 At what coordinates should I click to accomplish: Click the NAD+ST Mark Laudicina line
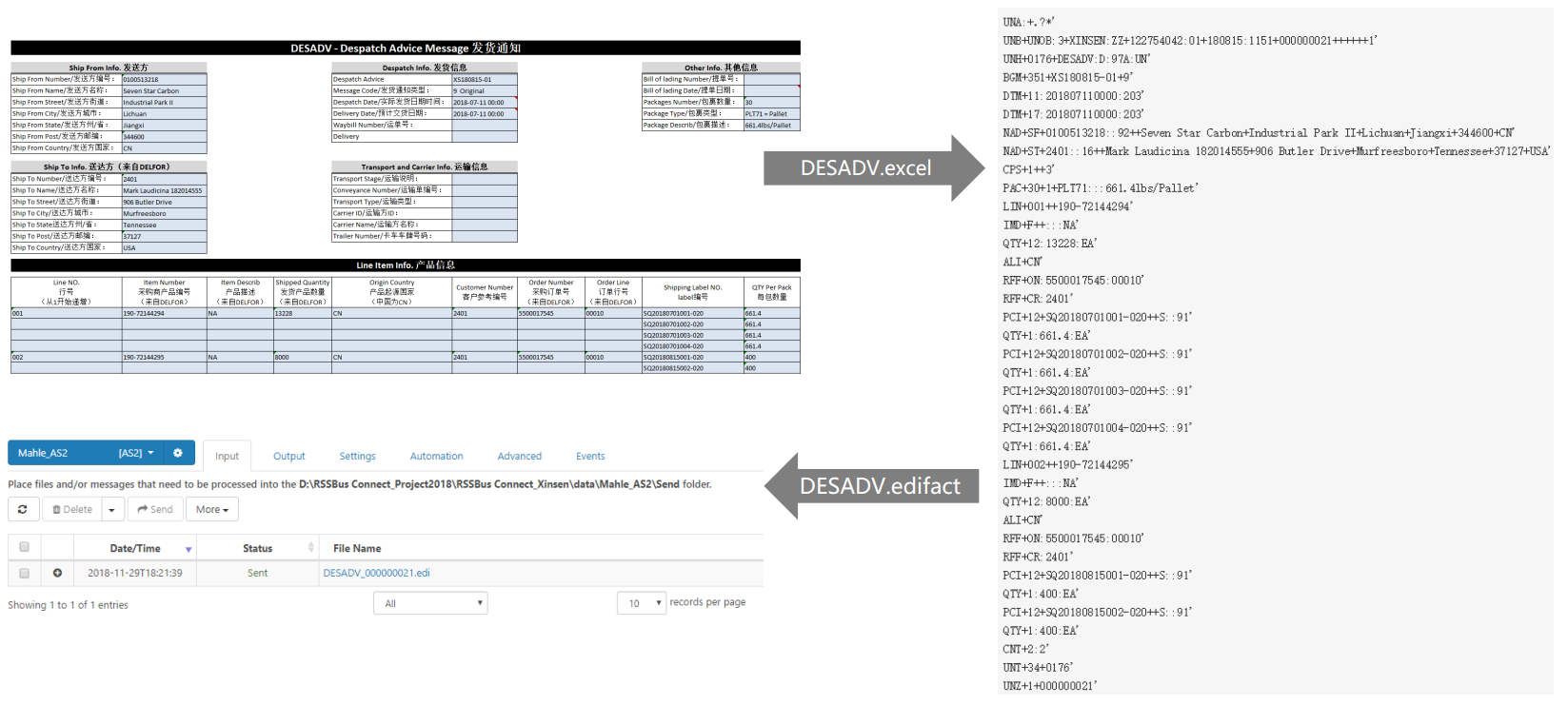(1277, 151)
